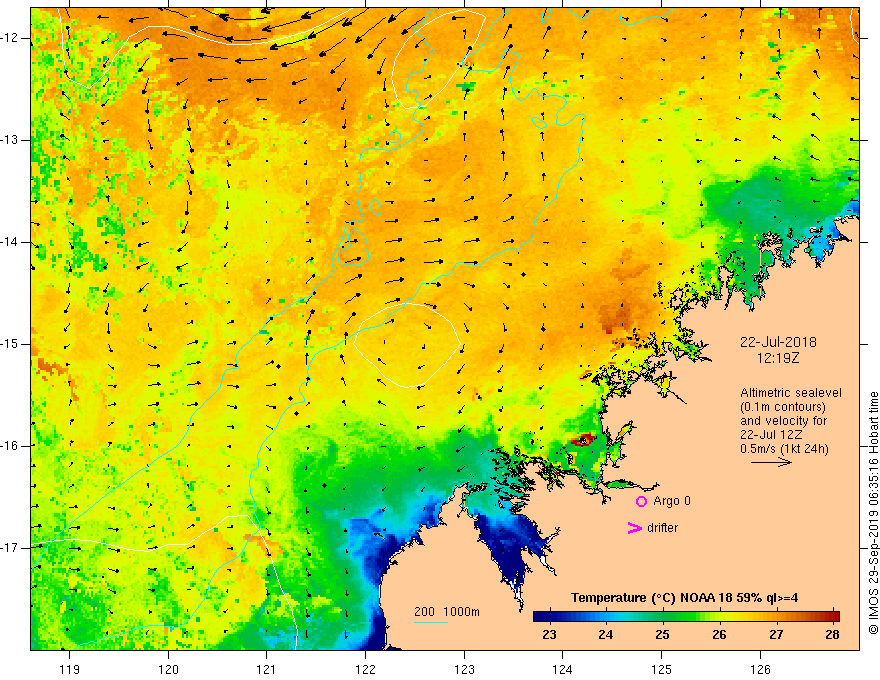Click the Temperature (°C) NOAA 18 title
Image resolution: width=880 pixels, height=680 pixels.
pyautogui.click(x=684, y=598)
